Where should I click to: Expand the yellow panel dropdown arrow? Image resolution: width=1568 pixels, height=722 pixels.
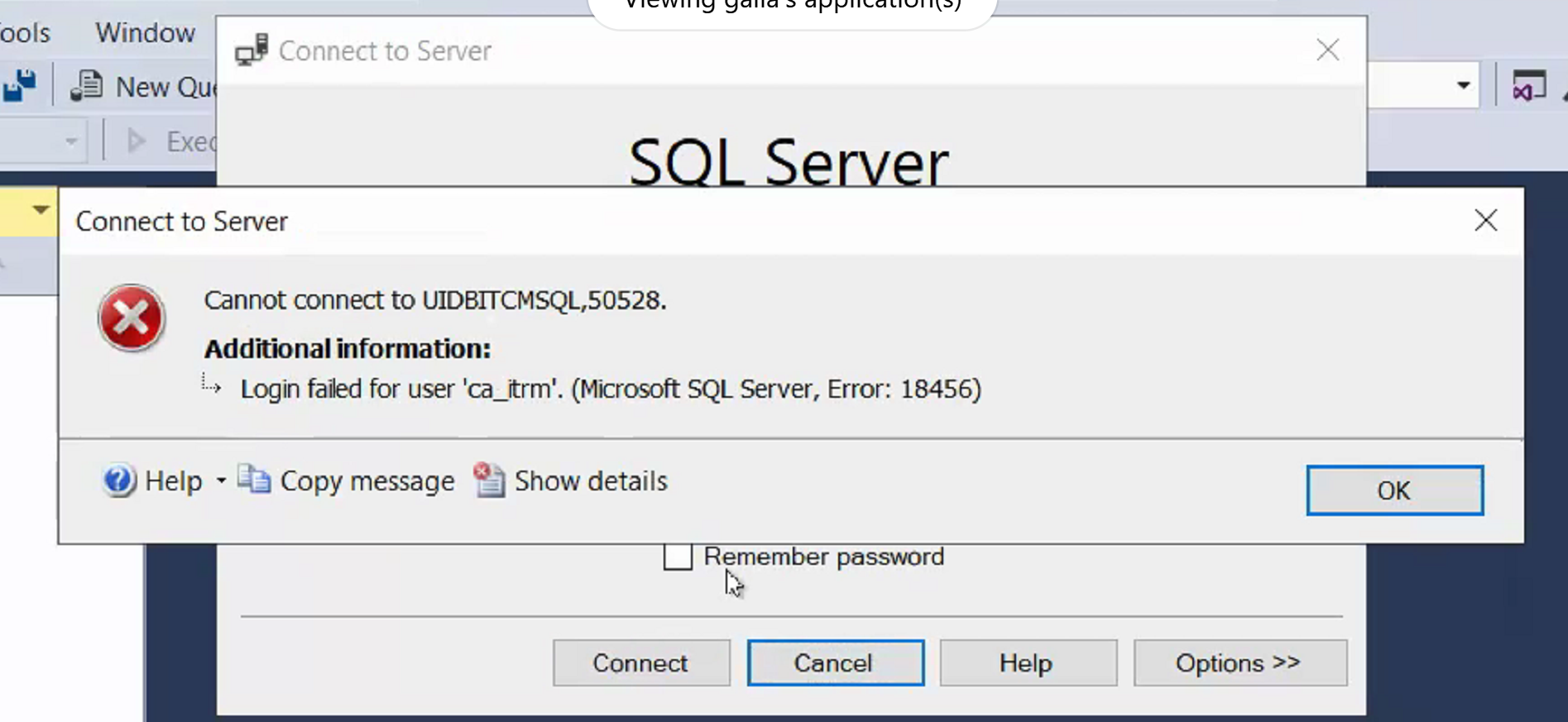[41, 210]
